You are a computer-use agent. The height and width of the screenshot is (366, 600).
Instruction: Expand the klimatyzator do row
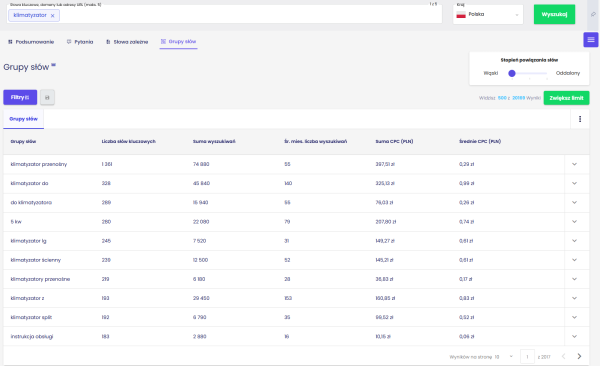point(574,183)
